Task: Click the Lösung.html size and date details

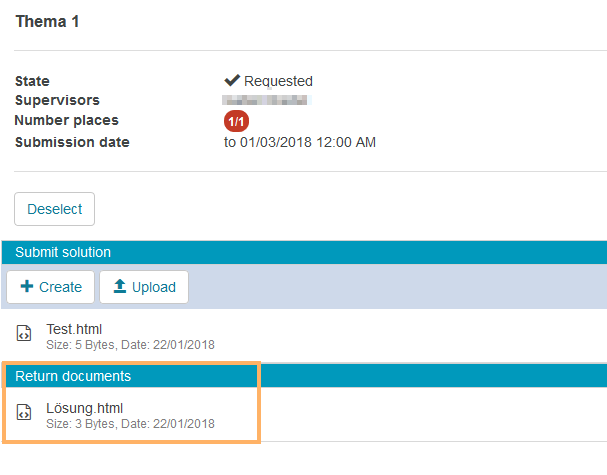Action: pos(130,424)
